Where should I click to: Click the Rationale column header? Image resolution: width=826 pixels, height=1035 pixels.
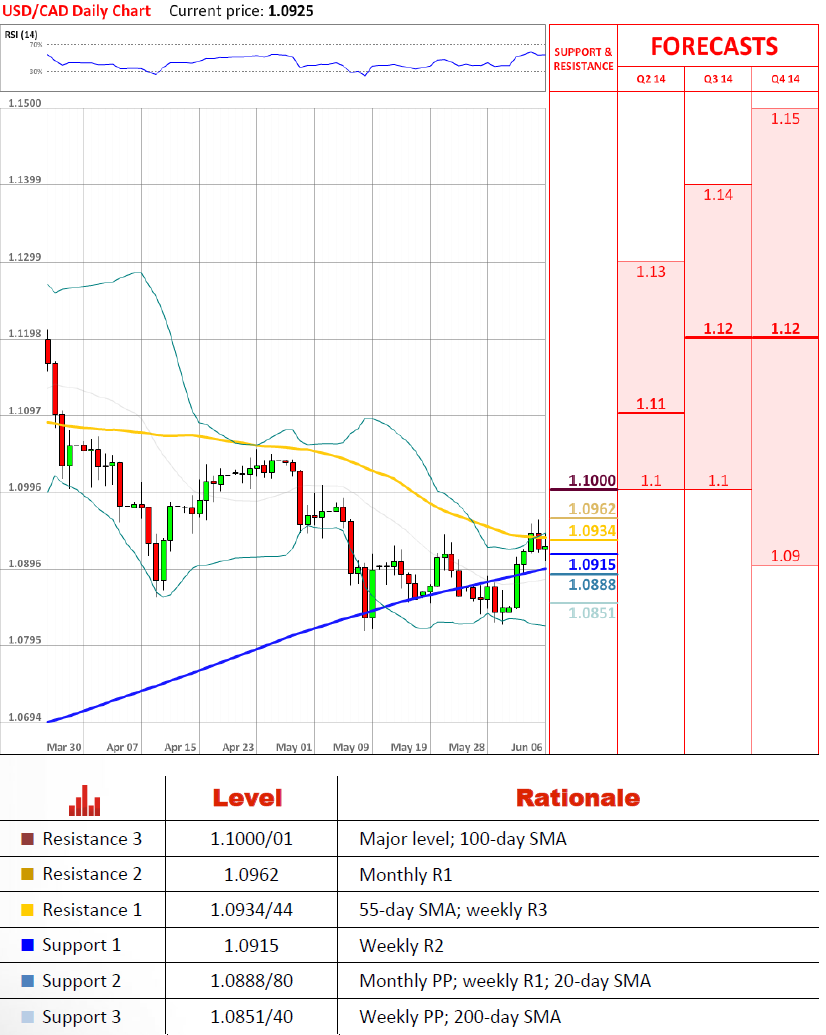pos(578,798)
